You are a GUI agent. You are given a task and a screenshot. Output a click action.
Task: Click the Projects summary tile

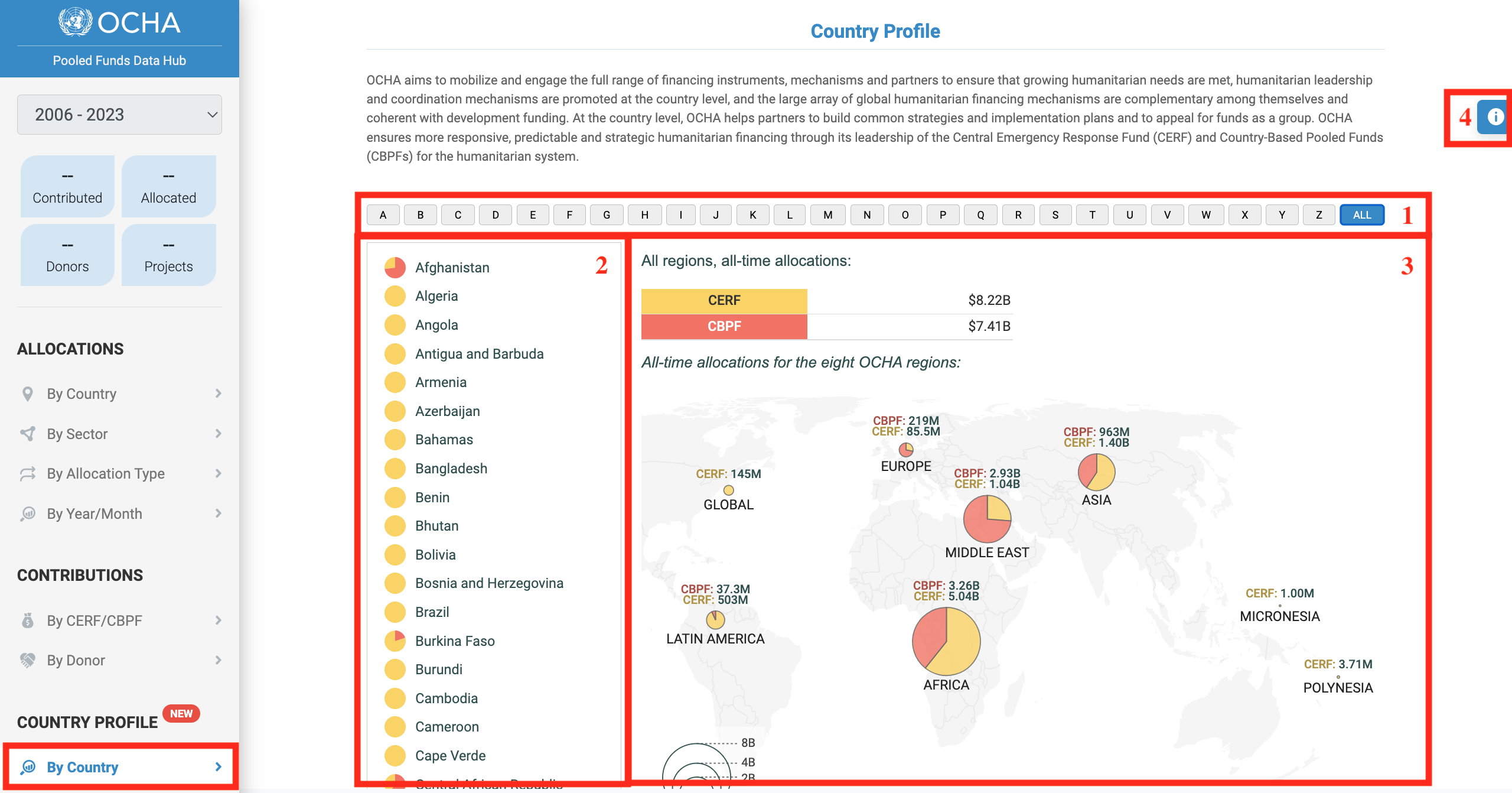coord(168,255)
